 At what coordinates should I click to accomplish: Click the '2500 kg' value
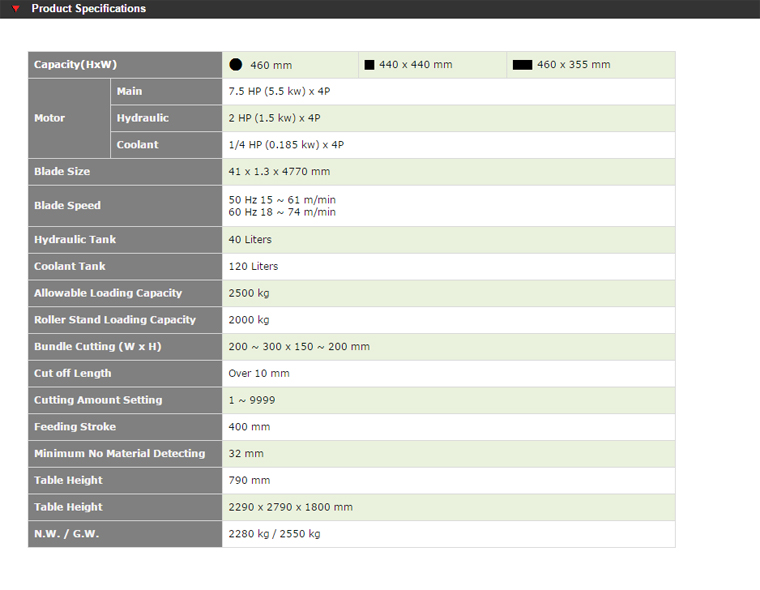pyautogui.click(x=249, y=293)
